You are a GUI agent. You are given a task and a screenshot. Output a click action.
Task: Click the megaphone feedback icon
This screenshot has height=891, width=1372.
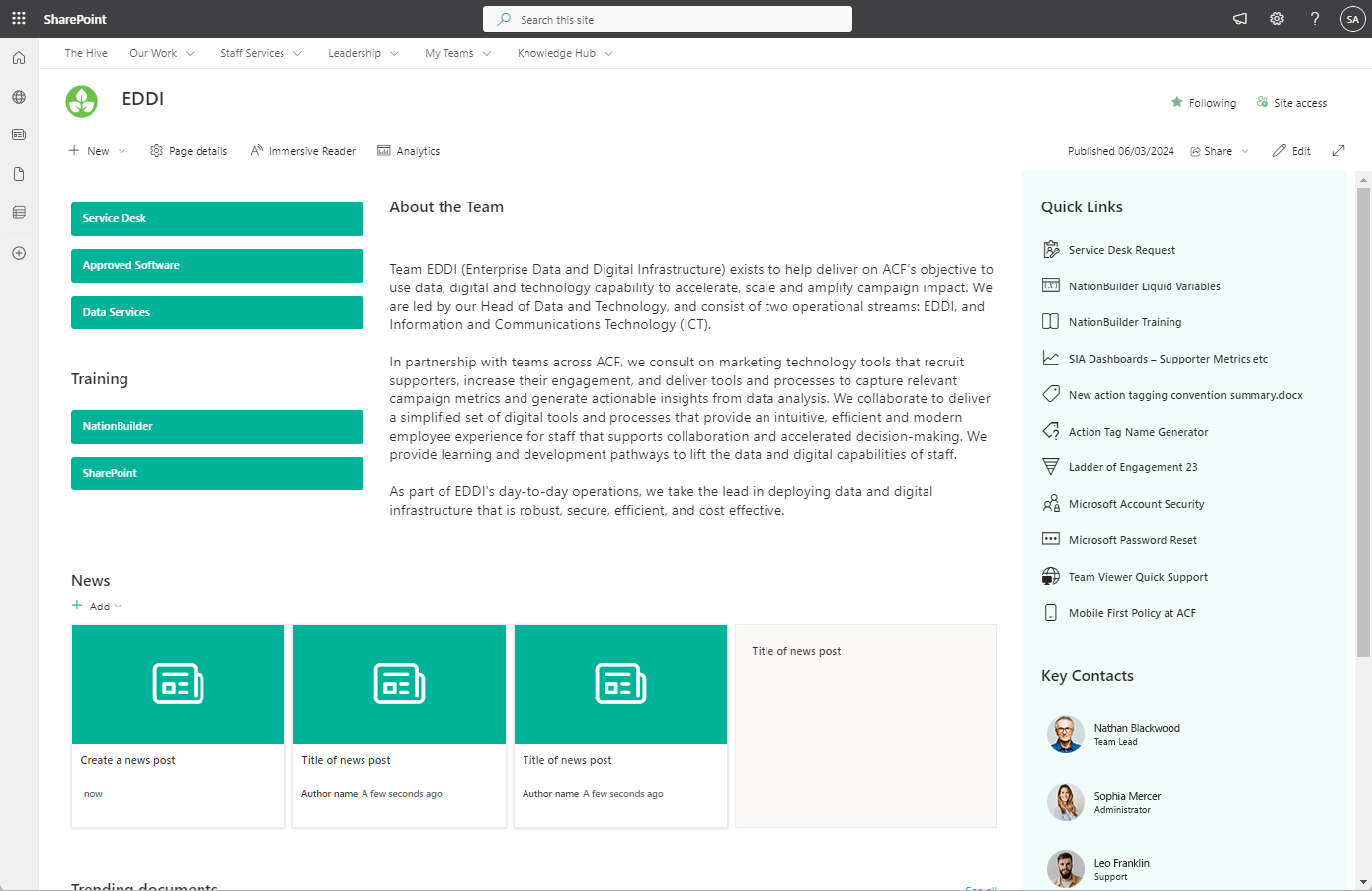[1240, 19]
